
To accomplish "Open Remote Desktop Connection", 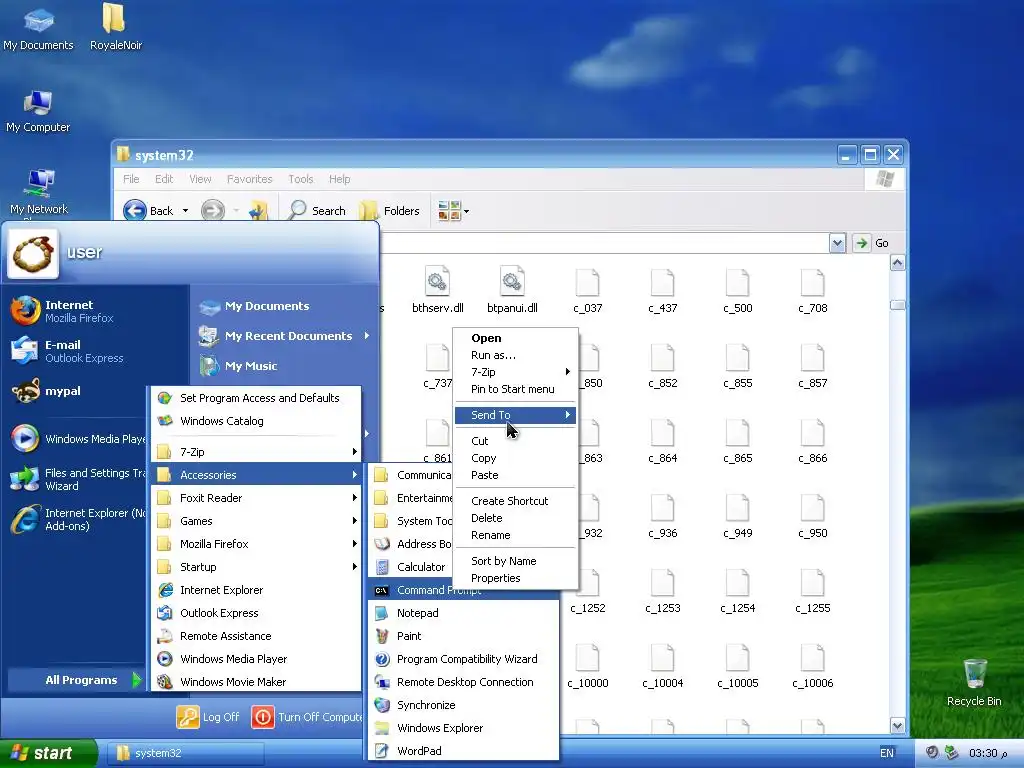I will (464, 682).
